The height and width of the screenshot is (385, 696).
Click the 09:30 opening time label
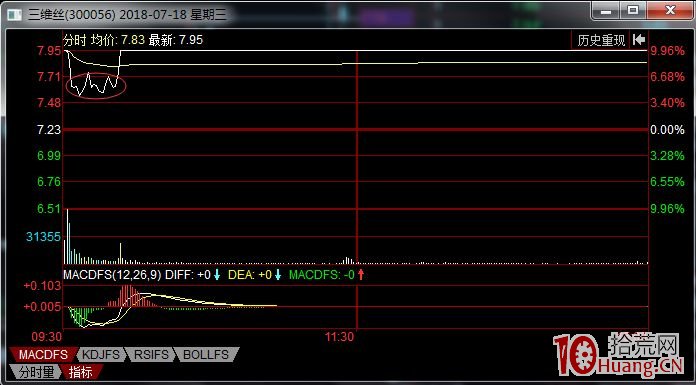(49, 336)
